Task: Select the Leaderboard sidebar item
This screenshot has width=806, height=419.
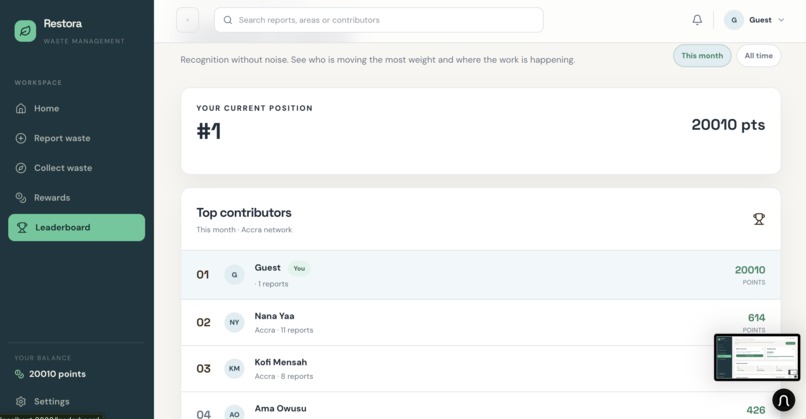Action: point(77,228)
